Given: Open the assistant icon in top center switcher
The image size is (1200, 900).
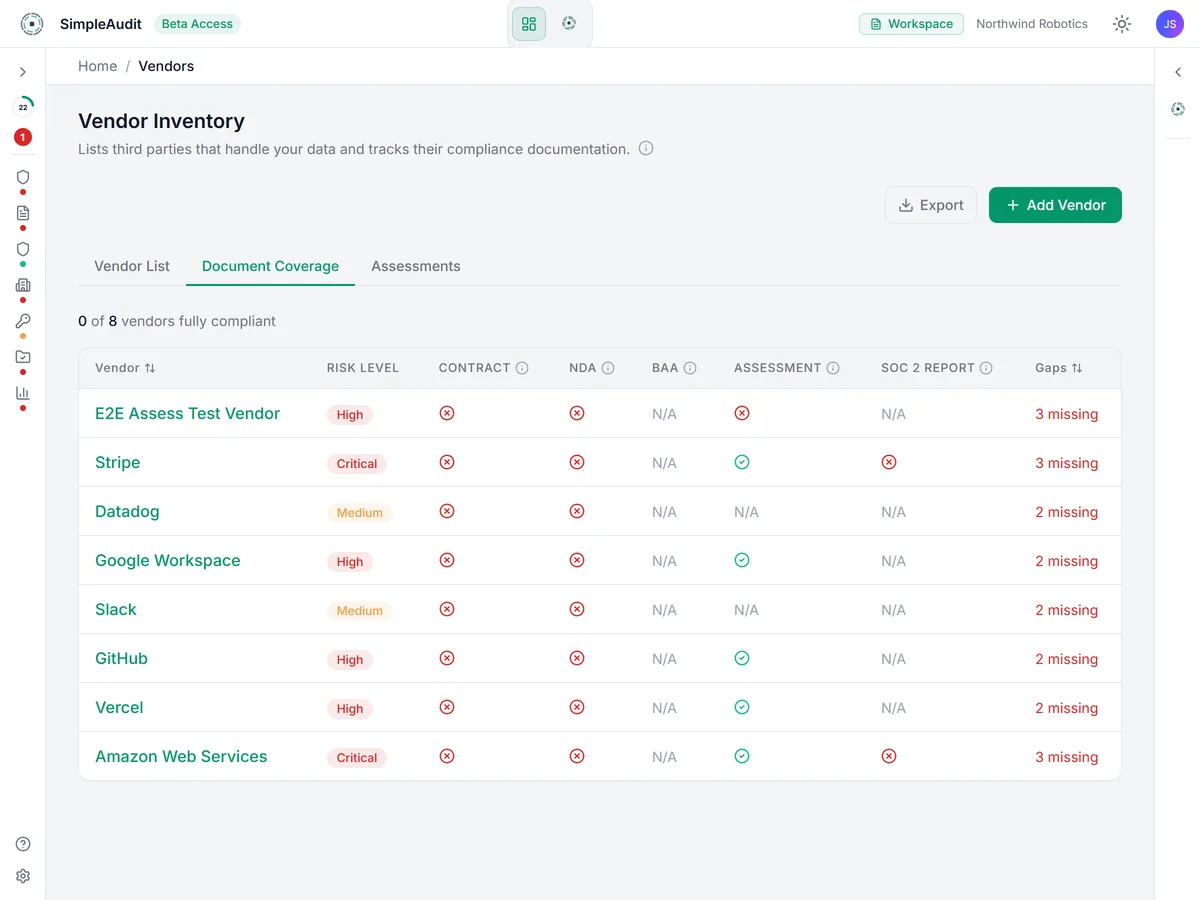Looking at the screenshot, I should 569,23.
